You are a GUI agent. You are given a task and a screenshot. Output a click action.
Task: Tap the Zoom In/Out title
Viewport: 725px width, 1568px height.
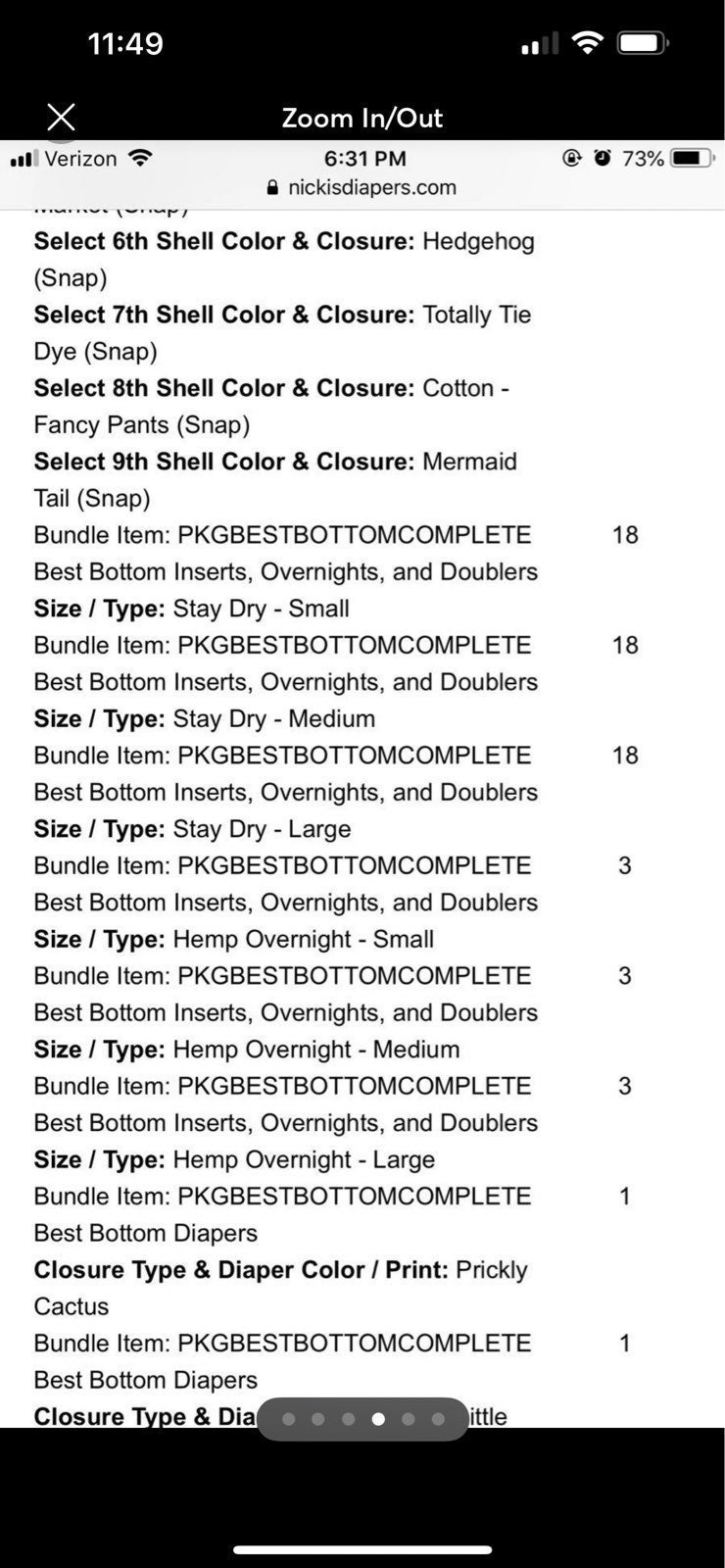[362, 118]
